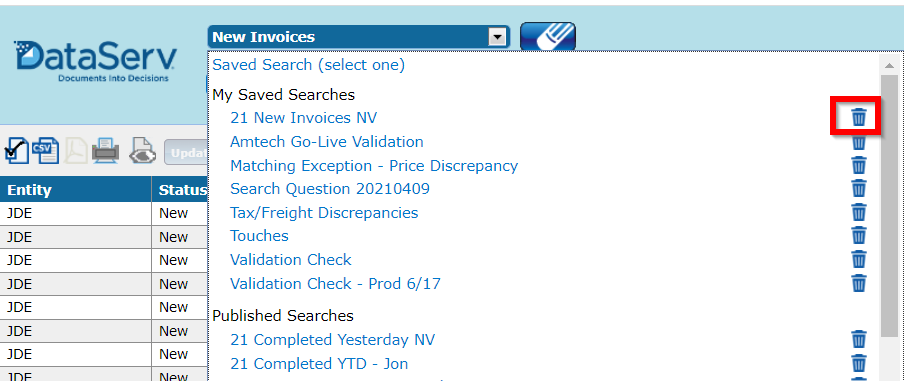
Task: Choose Saved Search (select one) option
Action: [x=309, y=65]
